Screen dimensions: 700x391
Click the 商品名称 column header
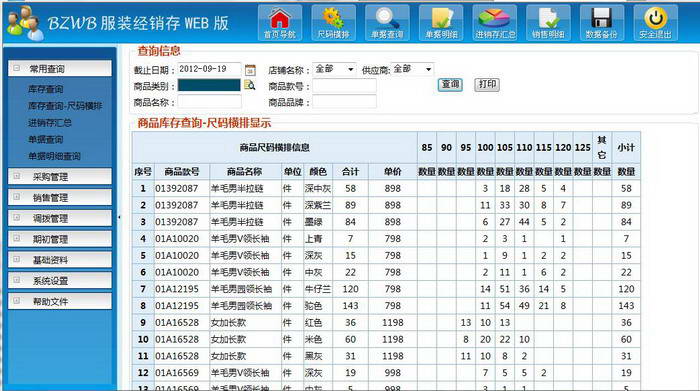coord(245,171)
